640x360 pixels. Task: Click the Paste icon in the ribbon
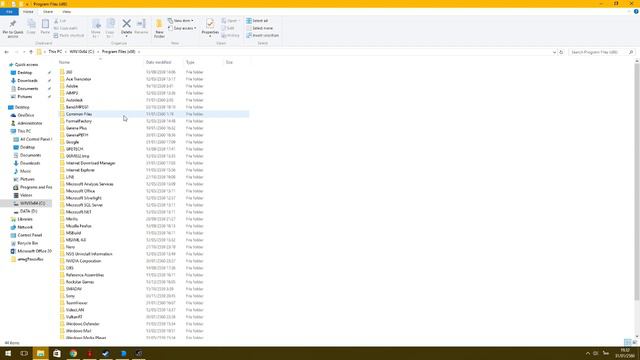coord(45,24)
